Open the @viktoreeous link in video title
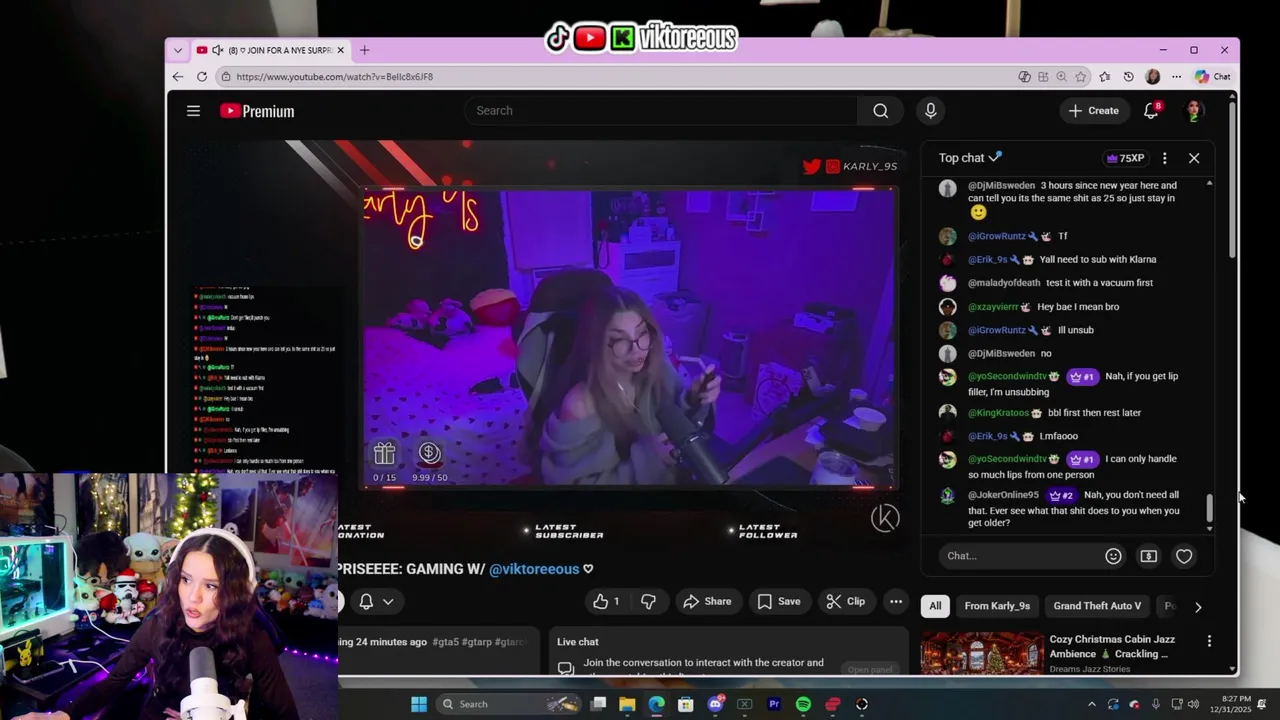The width and height of the screenshot is (1280, 720). click(x=534, y=569)
